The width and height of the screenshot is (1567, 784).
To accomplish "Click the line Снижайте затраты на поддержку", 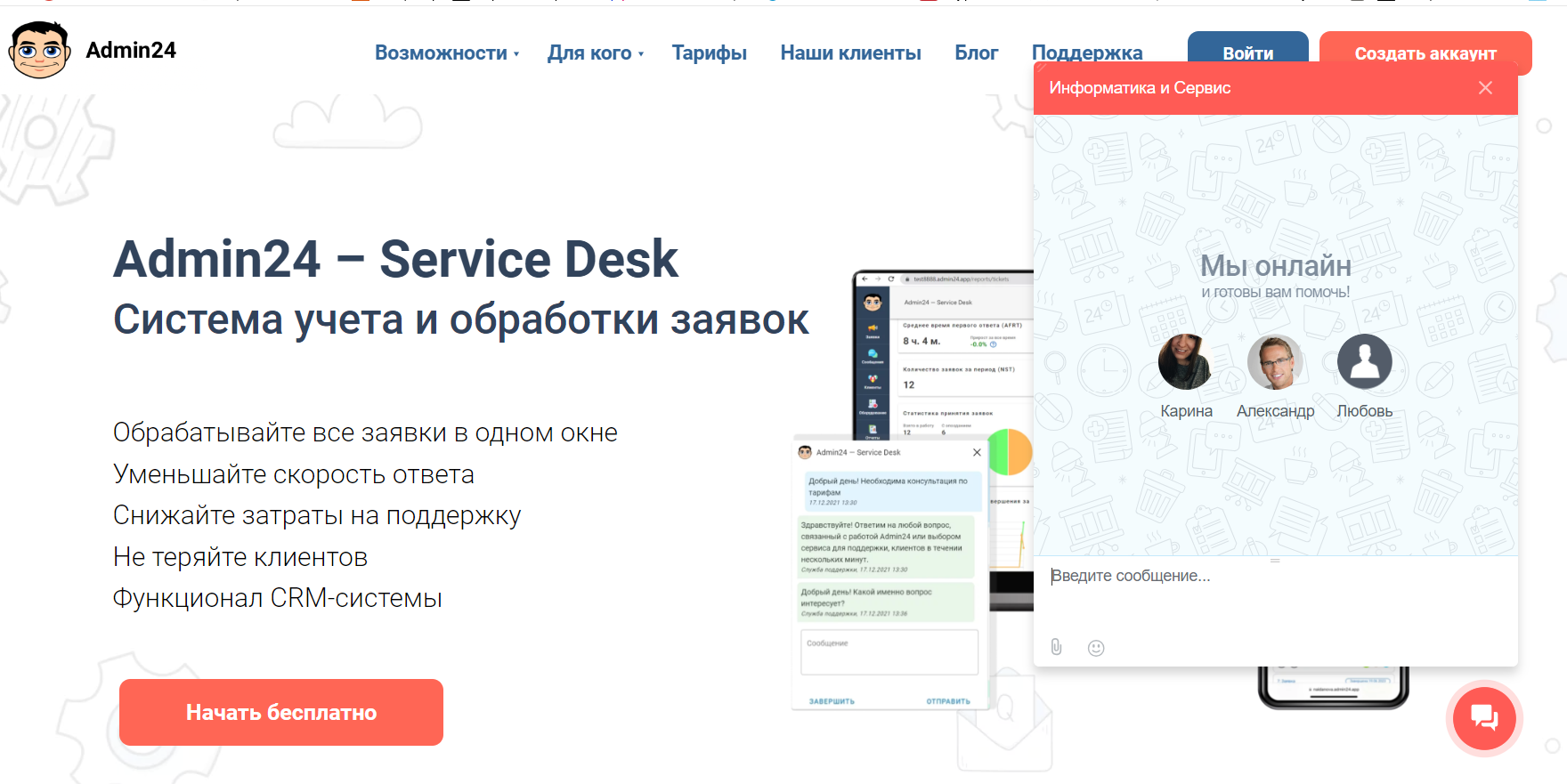I will pyautogui.click(x=317, y=515).
